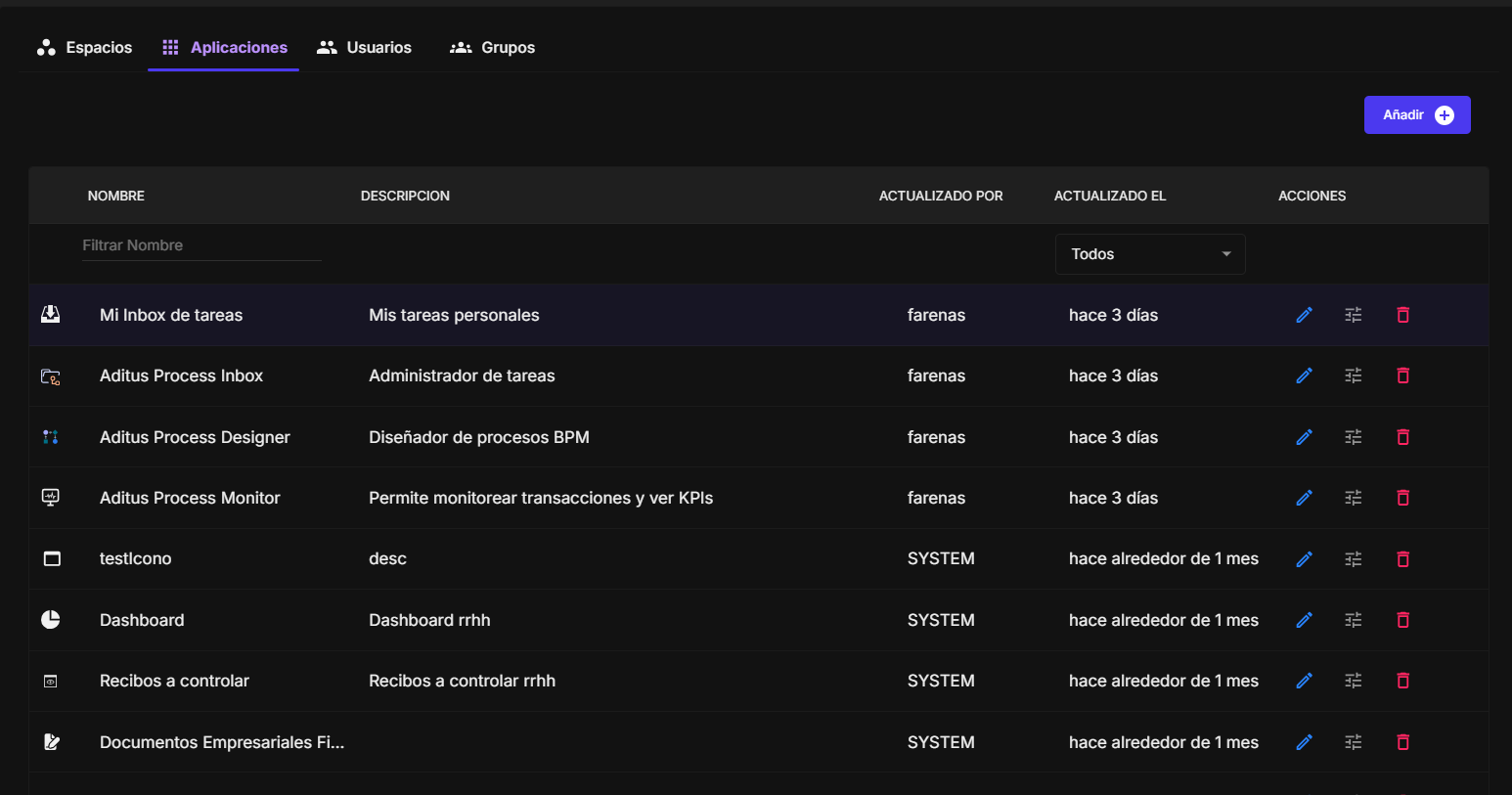Screen dimensions: 1512x795
Task: Click the Recibos a controlar rrhh description
Action: pyautogui.click(x=462, y=681)
